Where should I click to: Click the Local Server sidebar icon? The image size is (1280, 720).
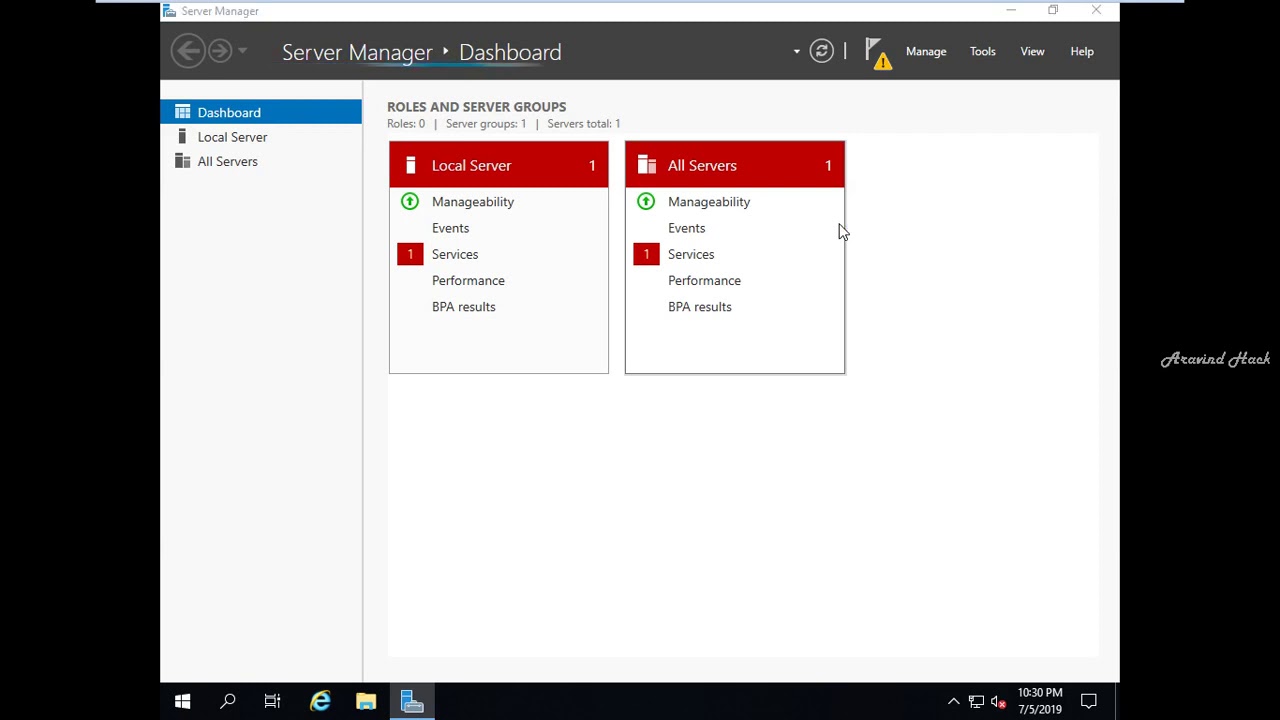click(x=182, y=137)
